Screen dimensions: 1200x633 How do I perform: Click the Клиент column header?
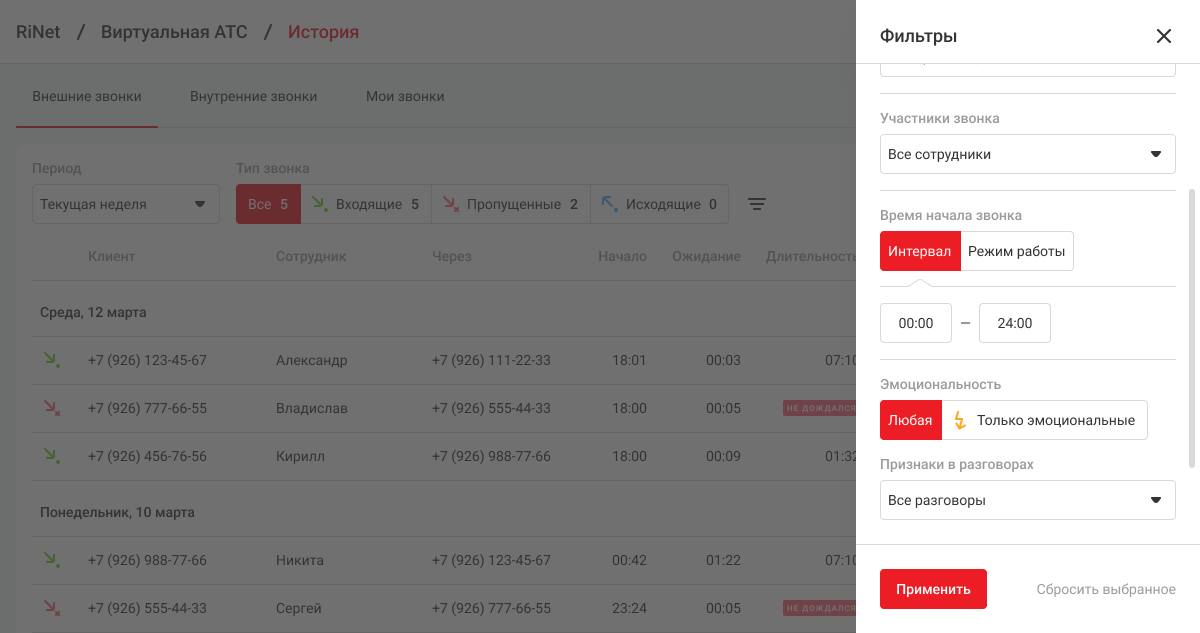click(x=111, y=256)
